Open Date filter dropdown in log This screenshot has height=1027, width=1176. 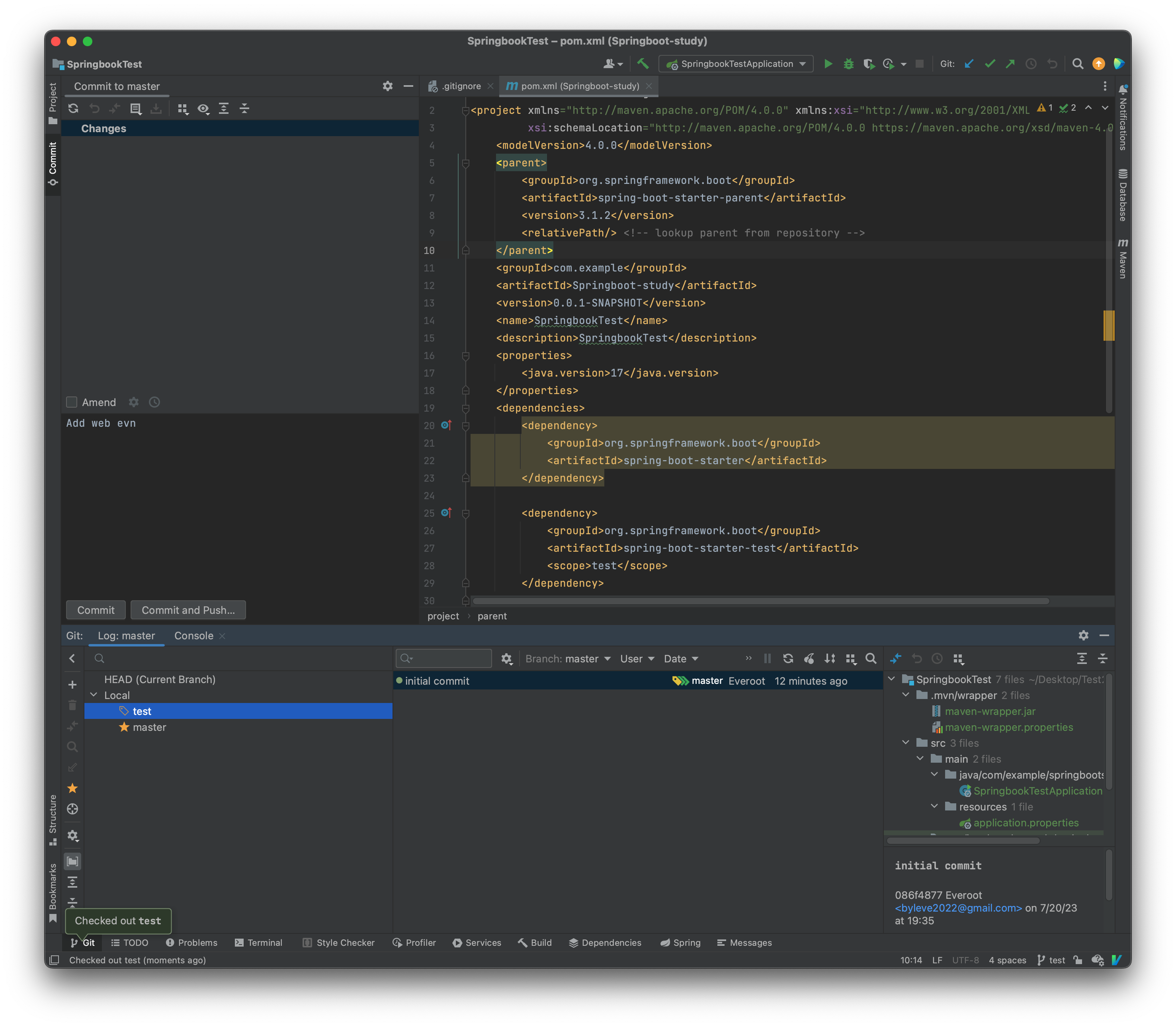681,658
